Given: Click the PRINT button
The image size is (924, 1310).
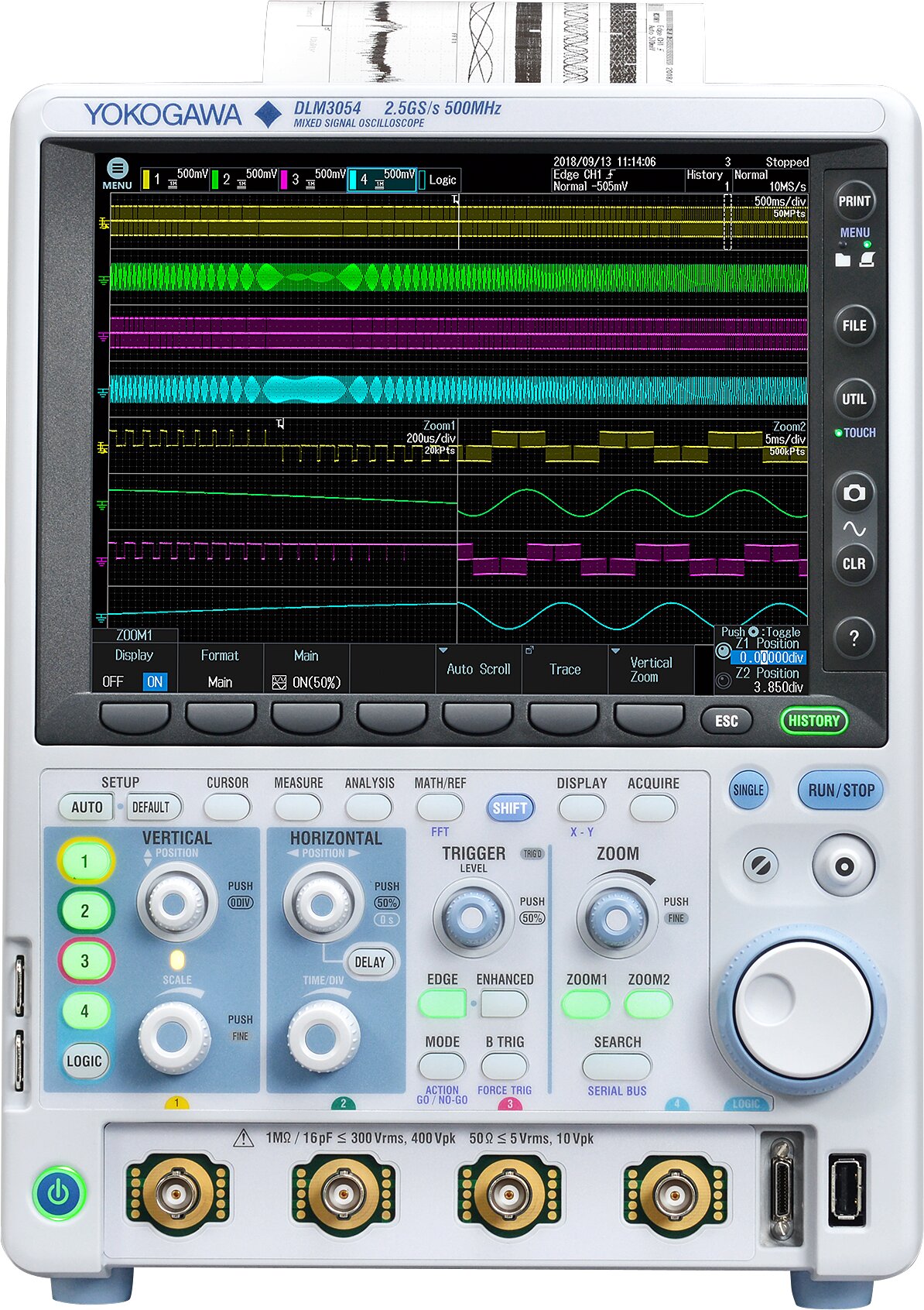Looking at the screenshot, I should point(854,201).
